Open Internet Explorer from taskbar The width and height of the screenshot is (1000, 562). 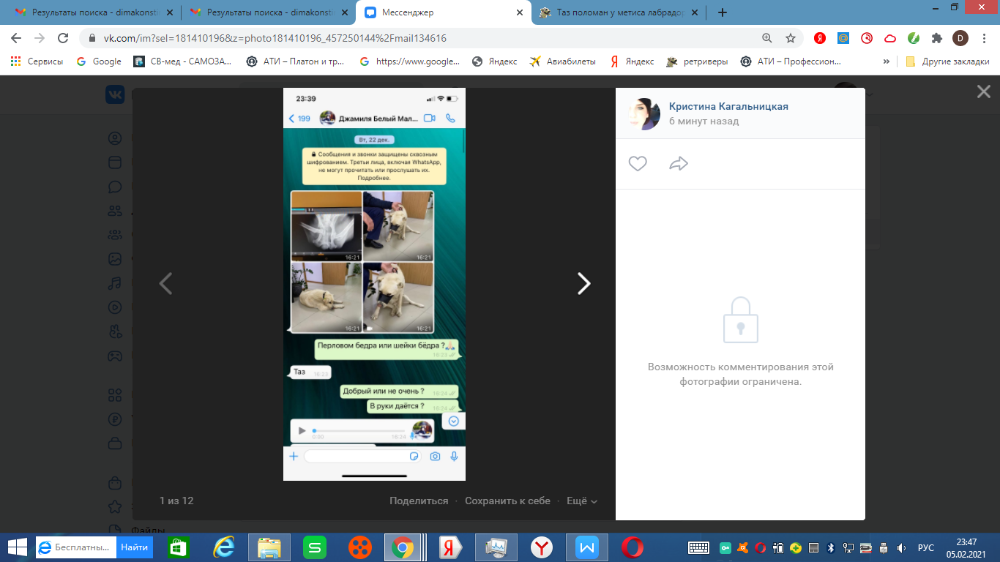(x=223, y=547)
